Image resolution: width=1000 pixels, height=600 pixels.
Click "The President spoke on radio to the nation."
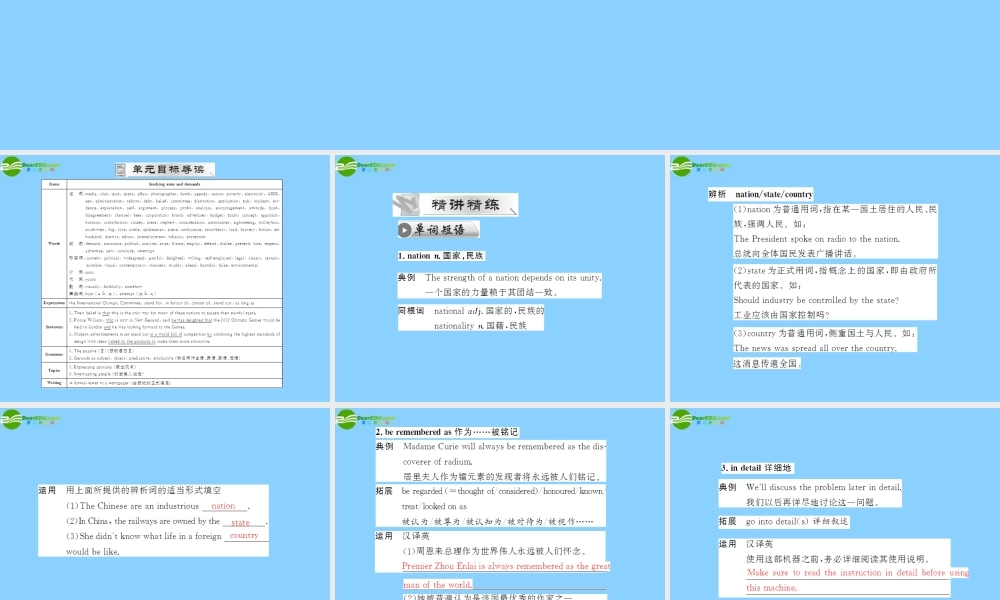pyautogui.click(x=816, y=239)
